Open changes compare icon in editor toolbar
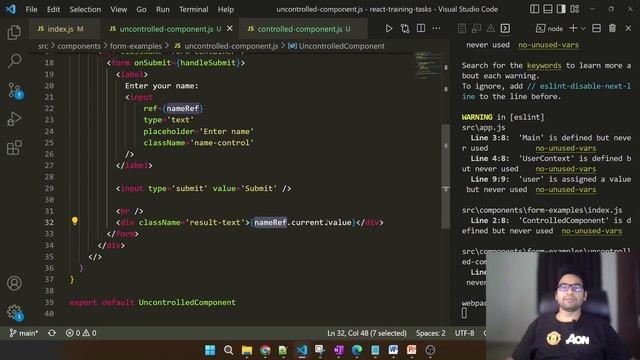This screenshot has width=640, height=360. click(x=405, y=28)
